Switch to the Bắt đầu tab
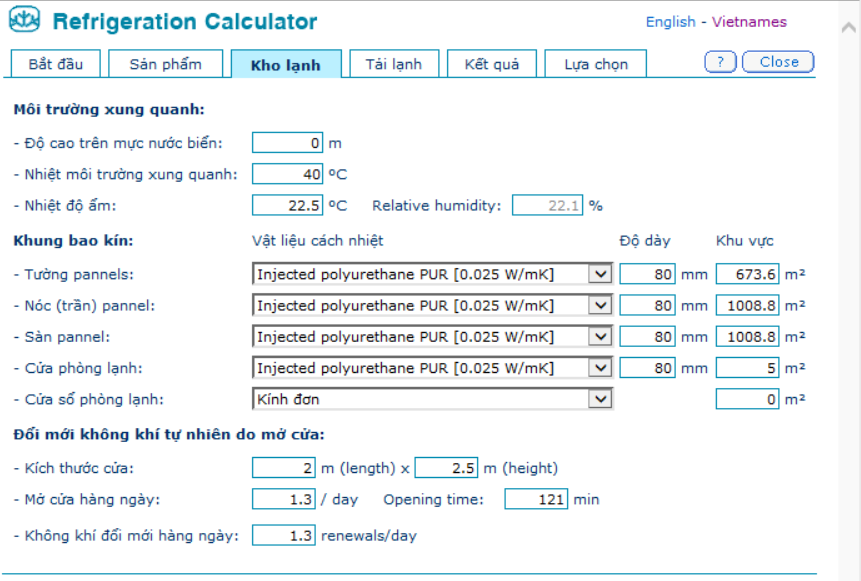 click(x=56, y=64)
